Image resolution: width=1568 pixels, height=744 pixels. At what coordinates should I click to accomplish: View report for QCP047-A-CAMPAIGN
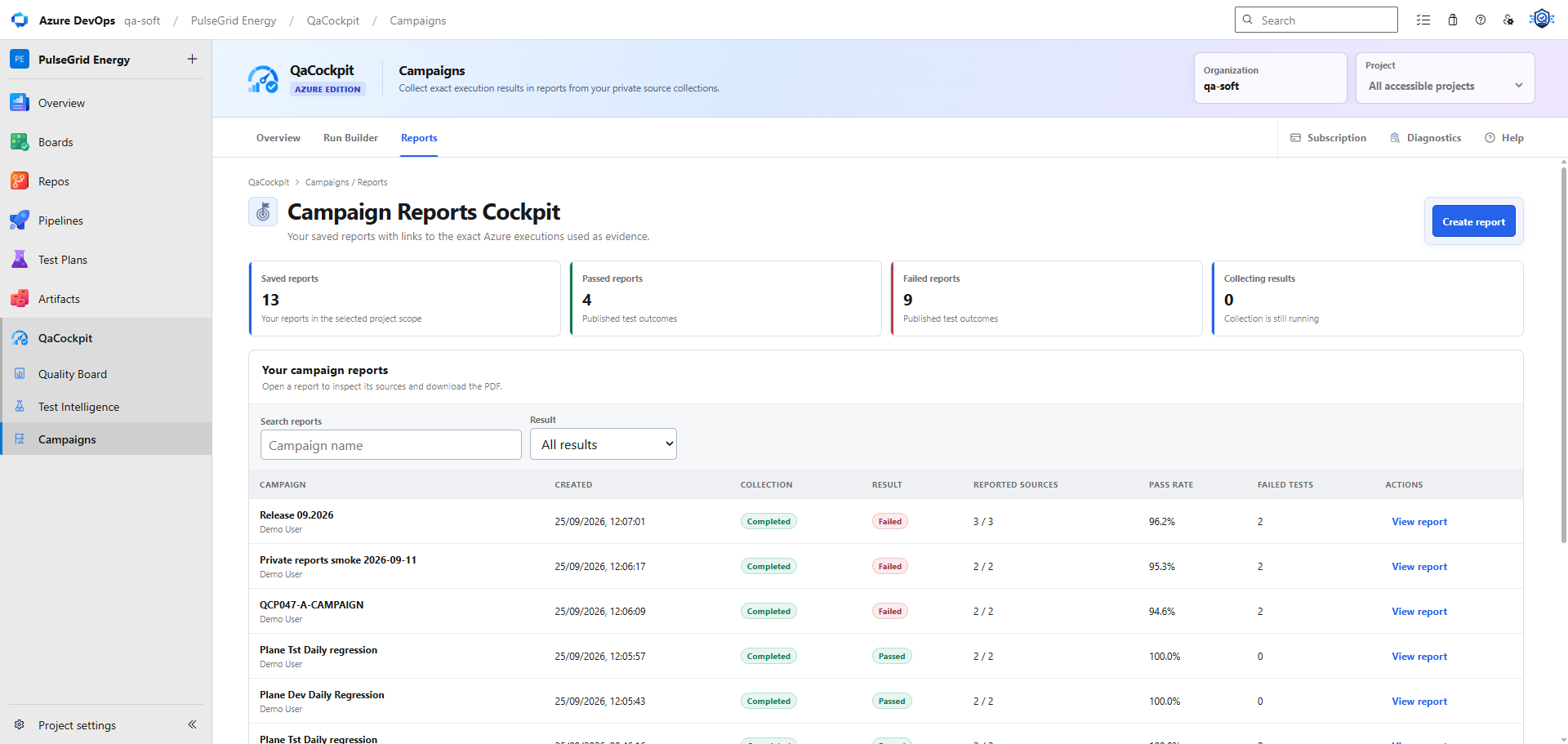tap(1419, 612)
